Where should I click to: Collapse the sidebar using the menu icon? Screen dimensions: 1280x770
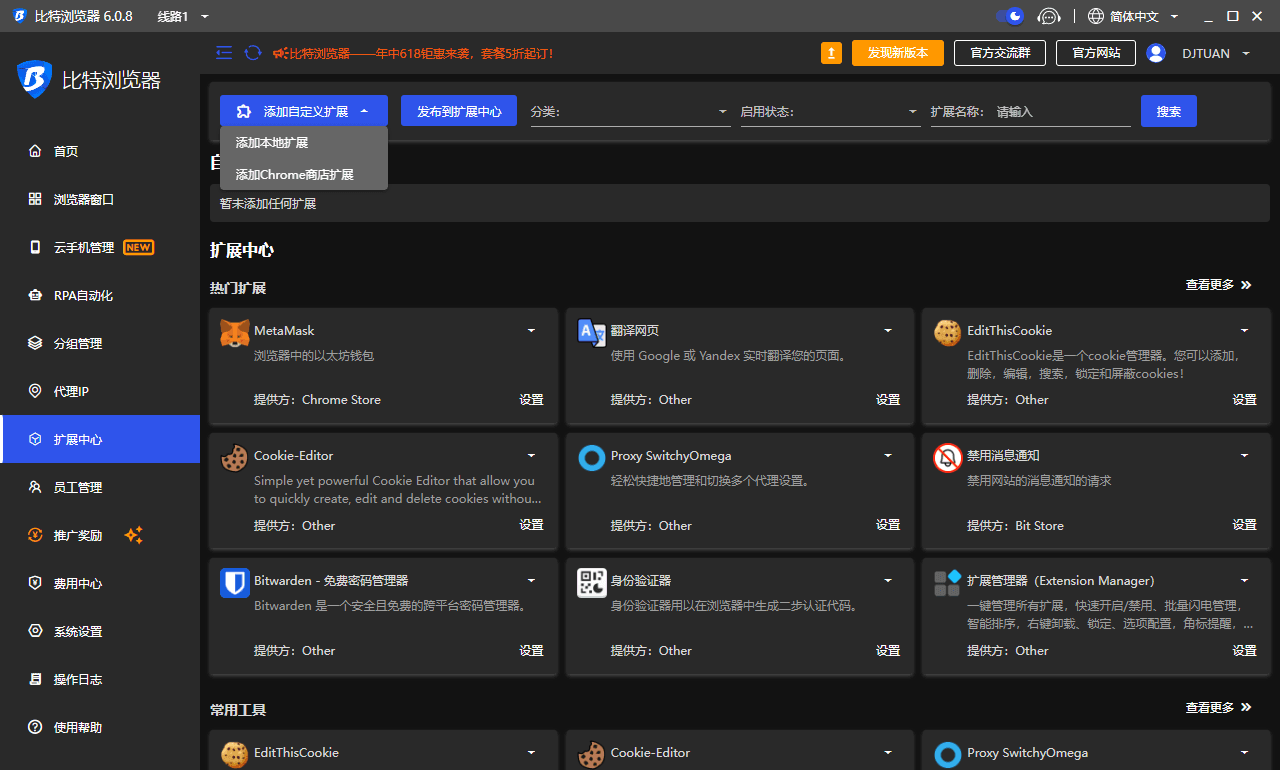[224, 53]
